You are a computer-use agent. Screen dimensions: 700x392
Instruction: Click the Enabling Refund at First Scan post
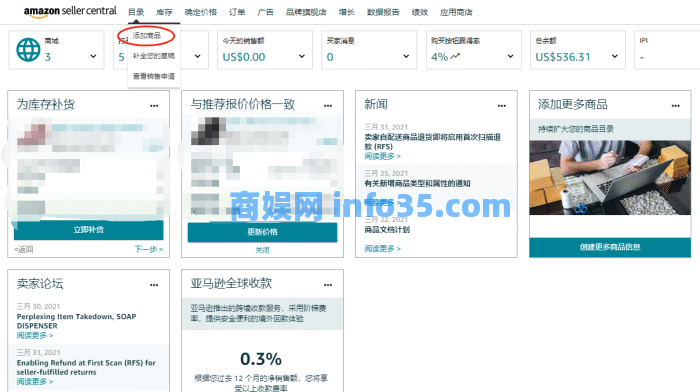pyautogui.click(x=86, y=367)
